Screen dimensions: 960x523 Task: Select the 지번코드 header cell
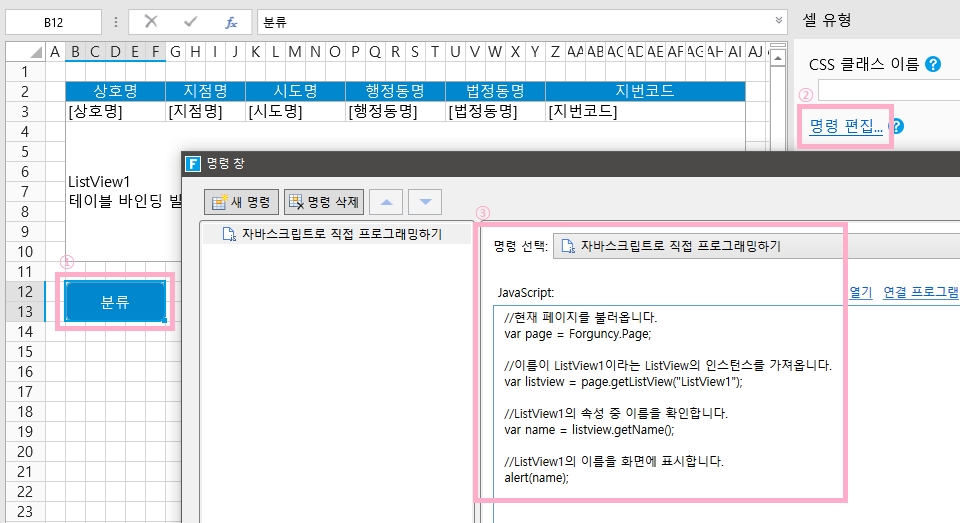[x=645, y=91]
